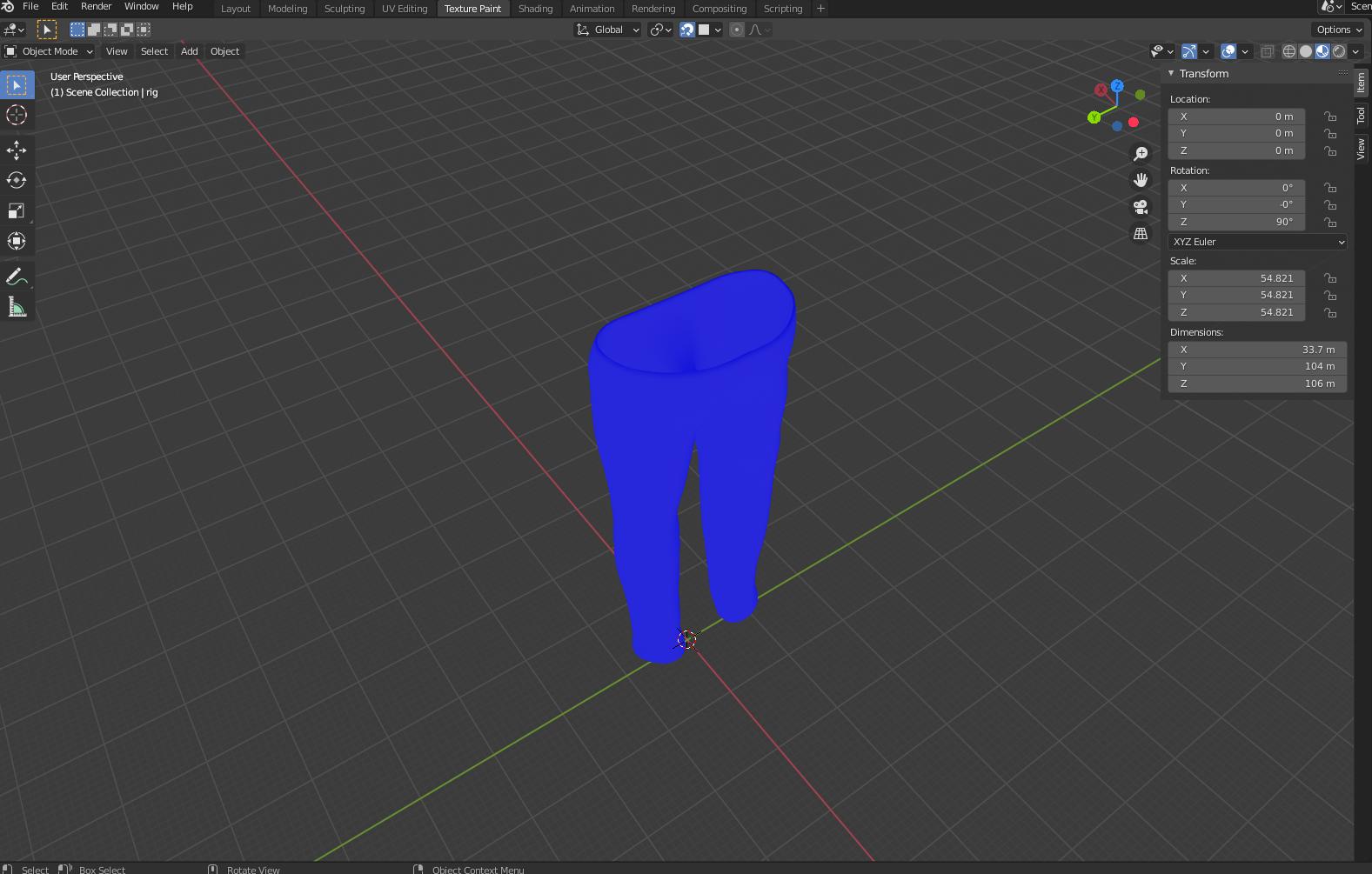
Task: Switch to solid viewport shading
Action: point(1306,51)
